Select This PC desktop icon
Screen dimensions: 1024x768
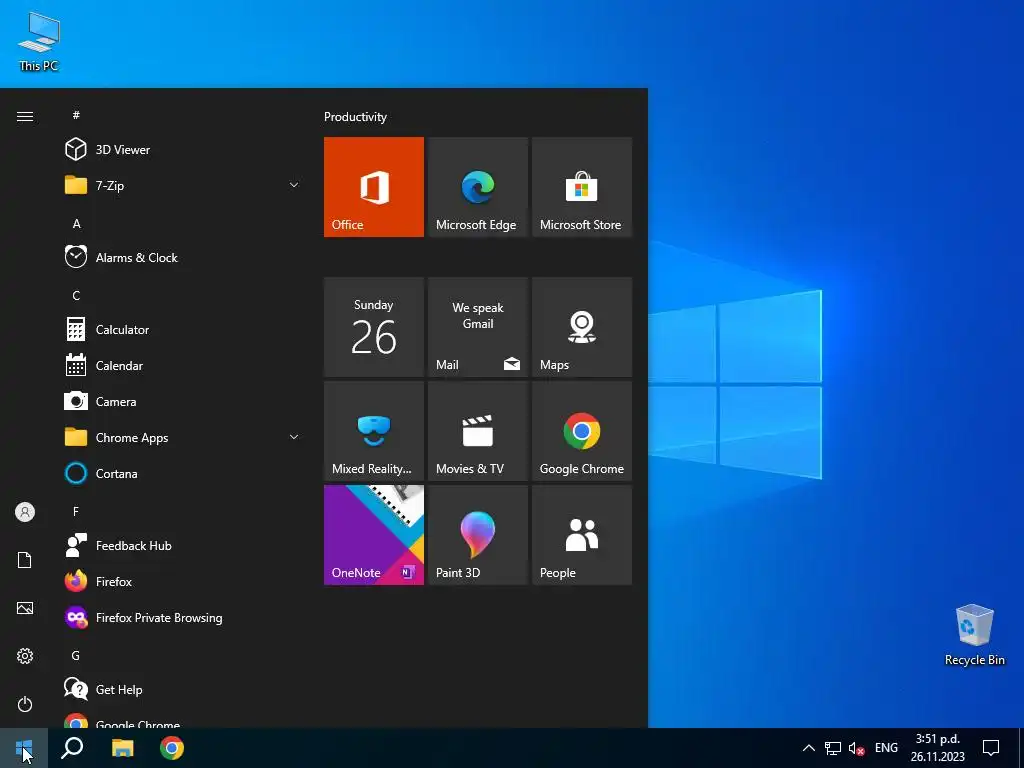point(39,42)
